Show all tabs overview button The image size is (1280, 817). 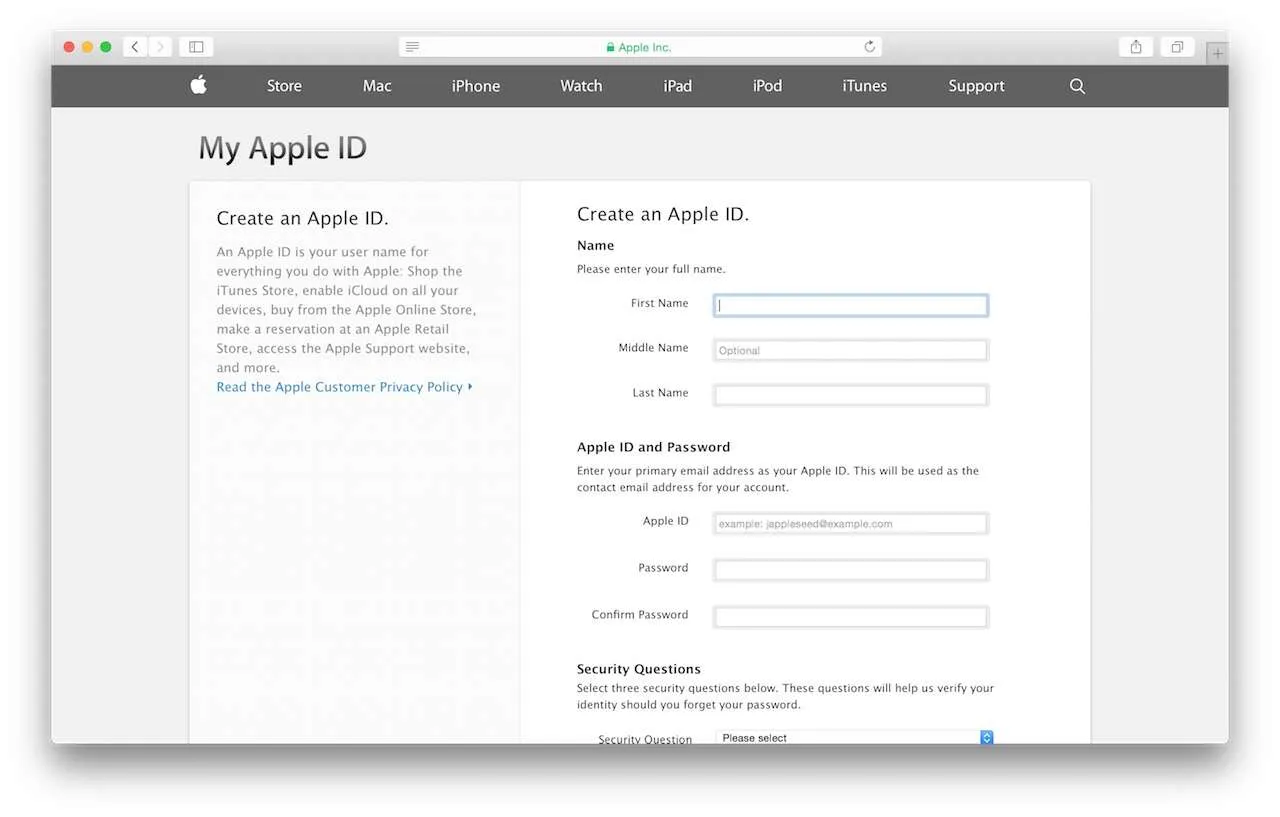(1177, 47)
